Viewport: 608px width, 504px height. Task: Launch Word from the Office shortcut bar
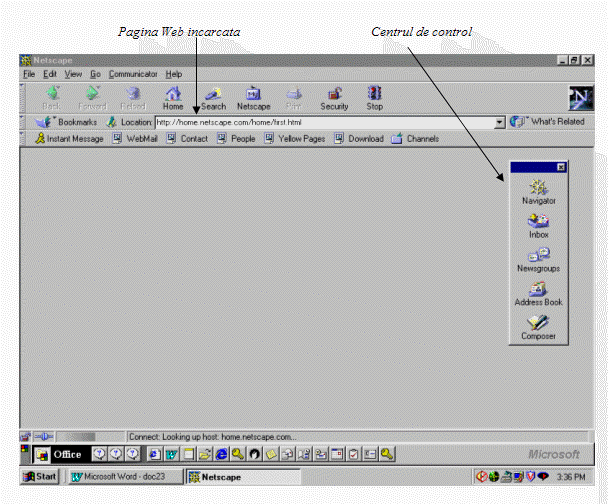(x=171, y=454)
